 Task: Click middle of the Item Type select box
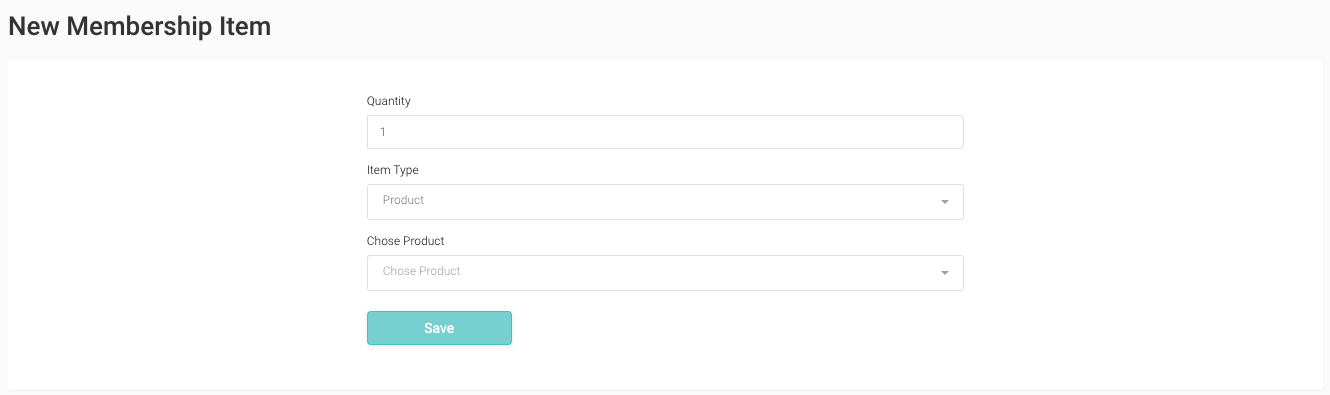[x=665, y=202]
